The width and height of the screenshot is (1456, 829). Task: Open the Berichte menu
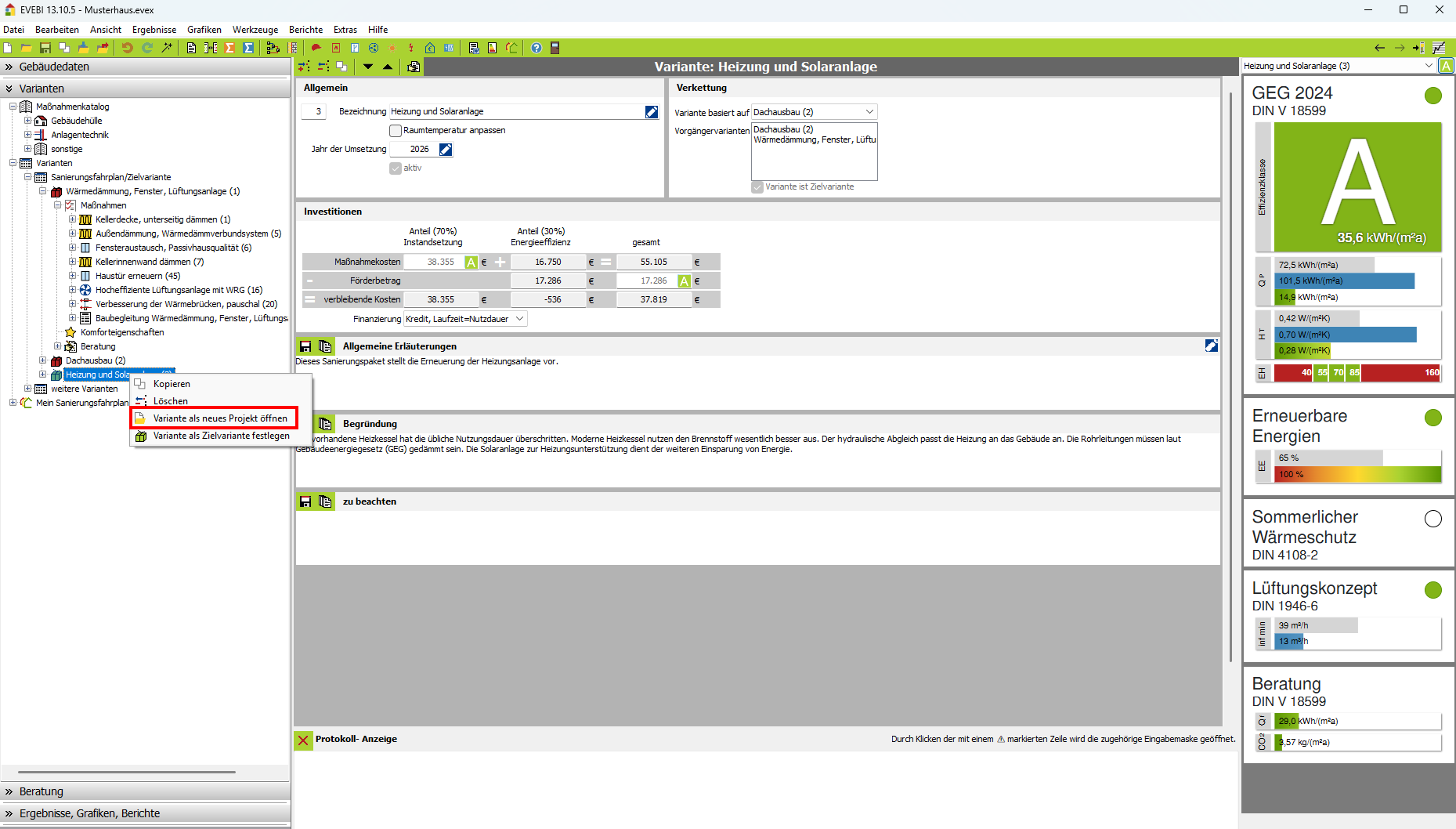[305, 30]
